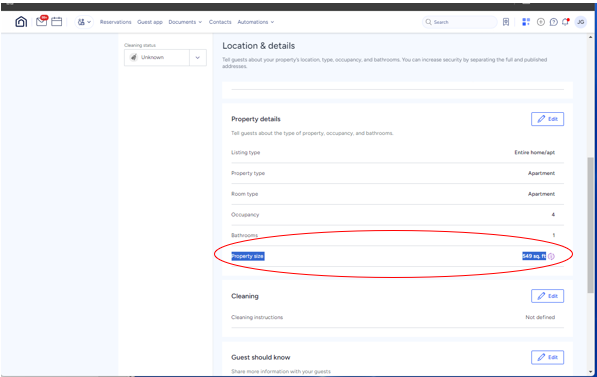Open the bookmark/notes icon near search

506,22
